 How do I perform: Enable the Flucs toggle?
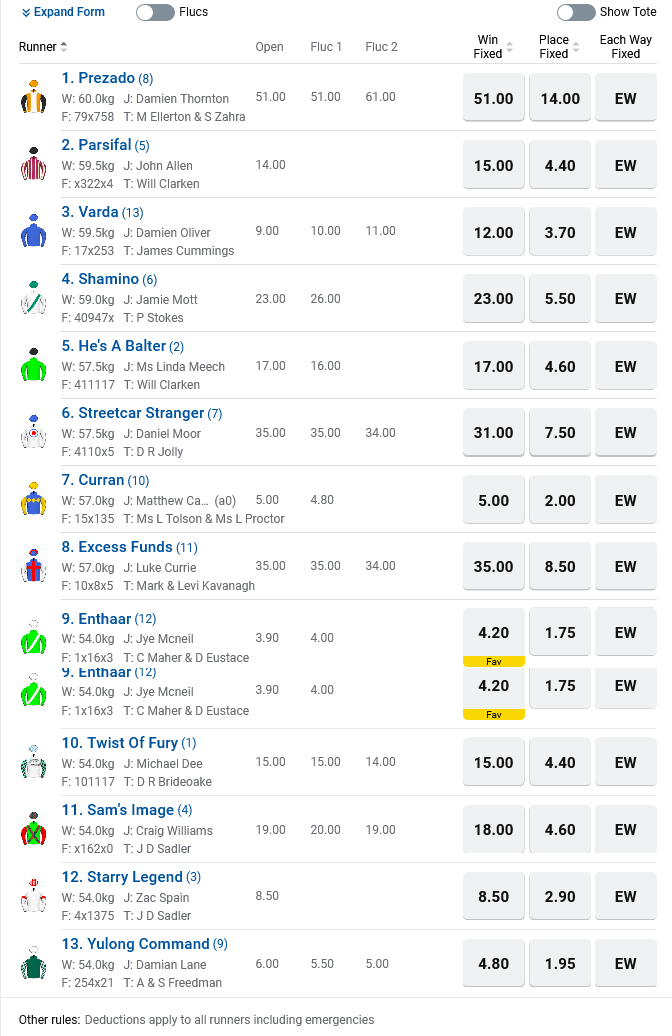154,12
